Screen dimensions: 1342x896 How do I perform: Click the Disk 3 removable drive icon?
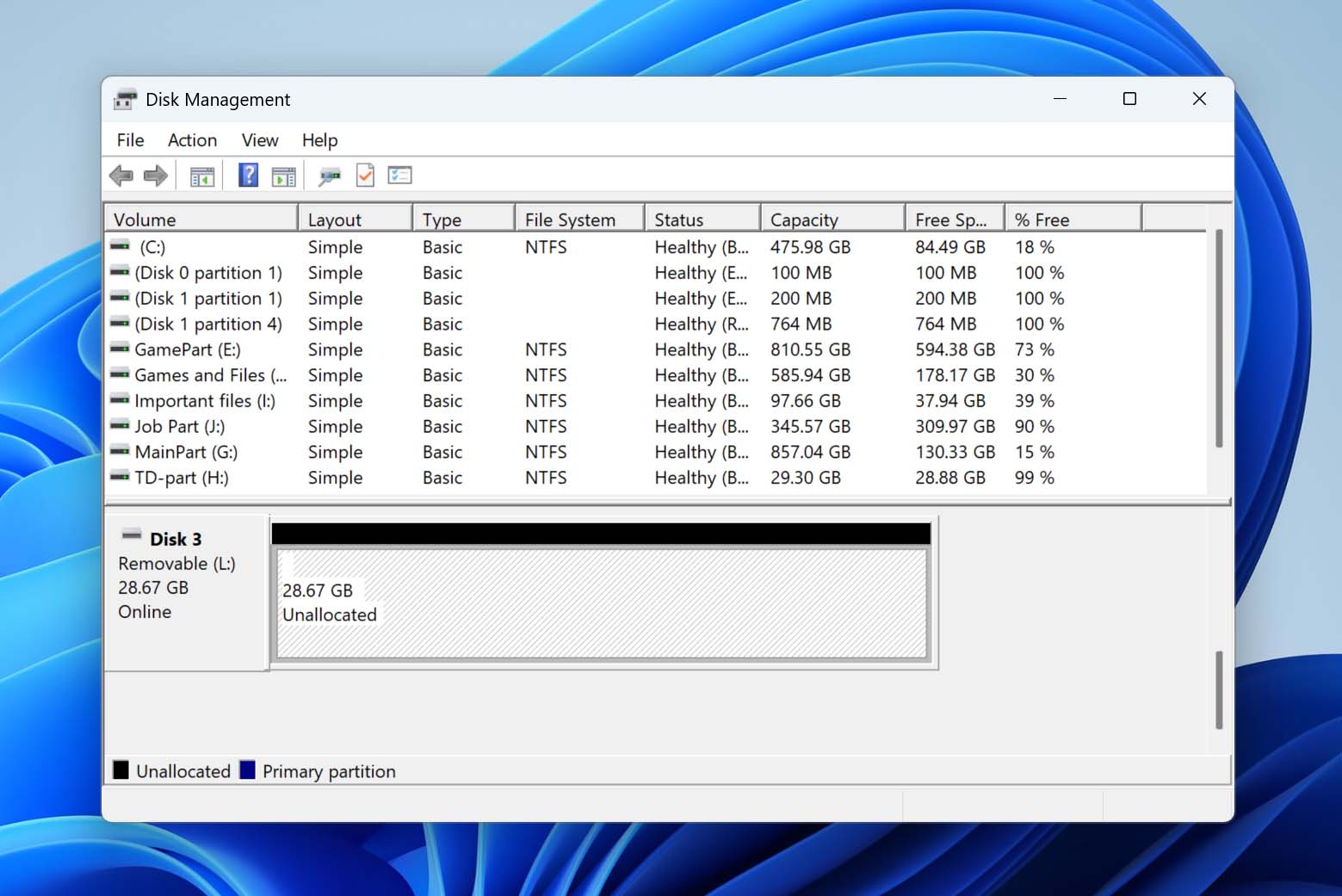[132, 535]
